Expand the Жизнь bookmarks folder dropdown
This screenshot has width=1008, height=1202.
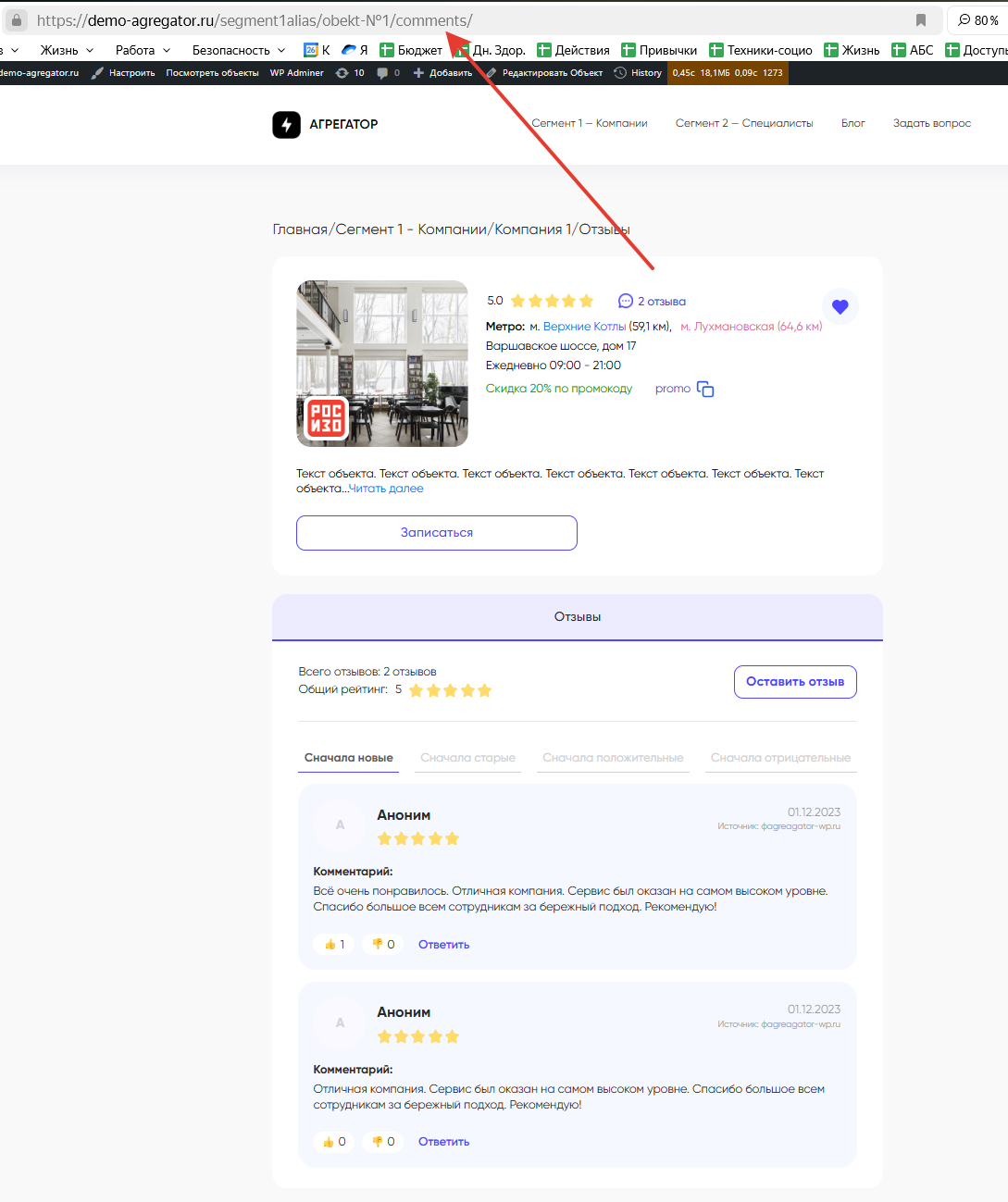(x=67, y=50)
